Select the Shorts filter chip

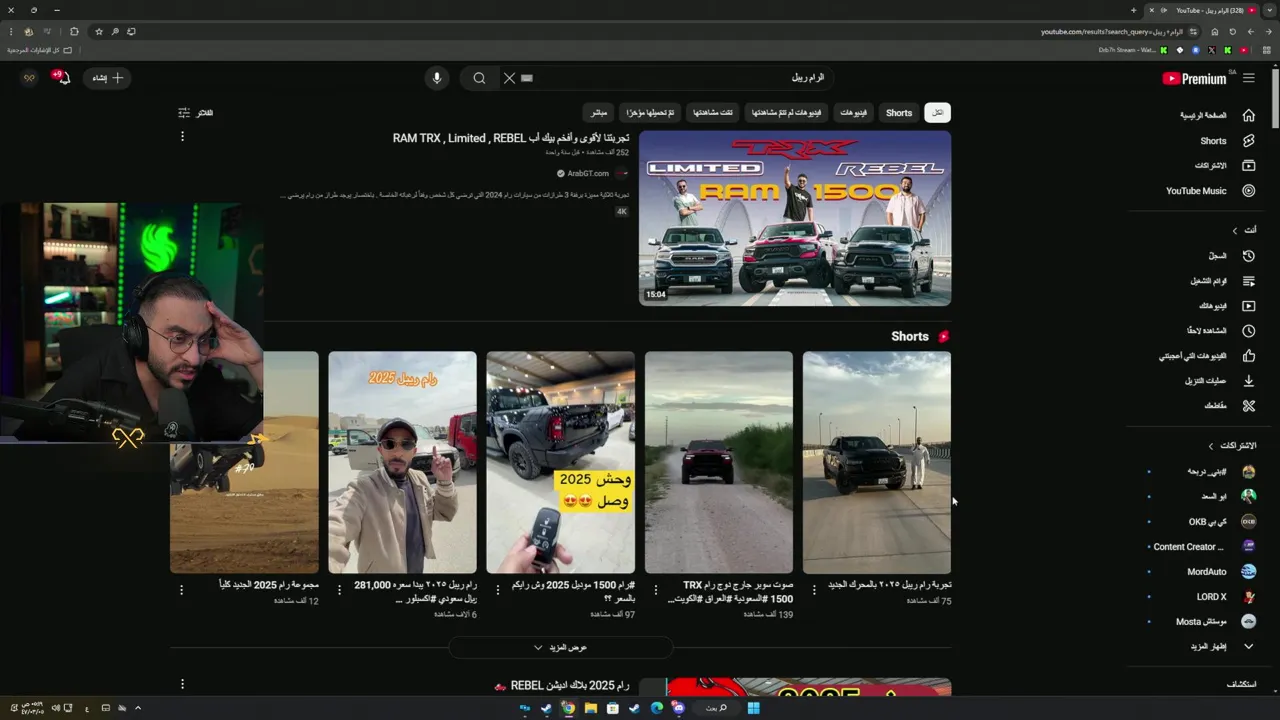(x=899, y=113)
